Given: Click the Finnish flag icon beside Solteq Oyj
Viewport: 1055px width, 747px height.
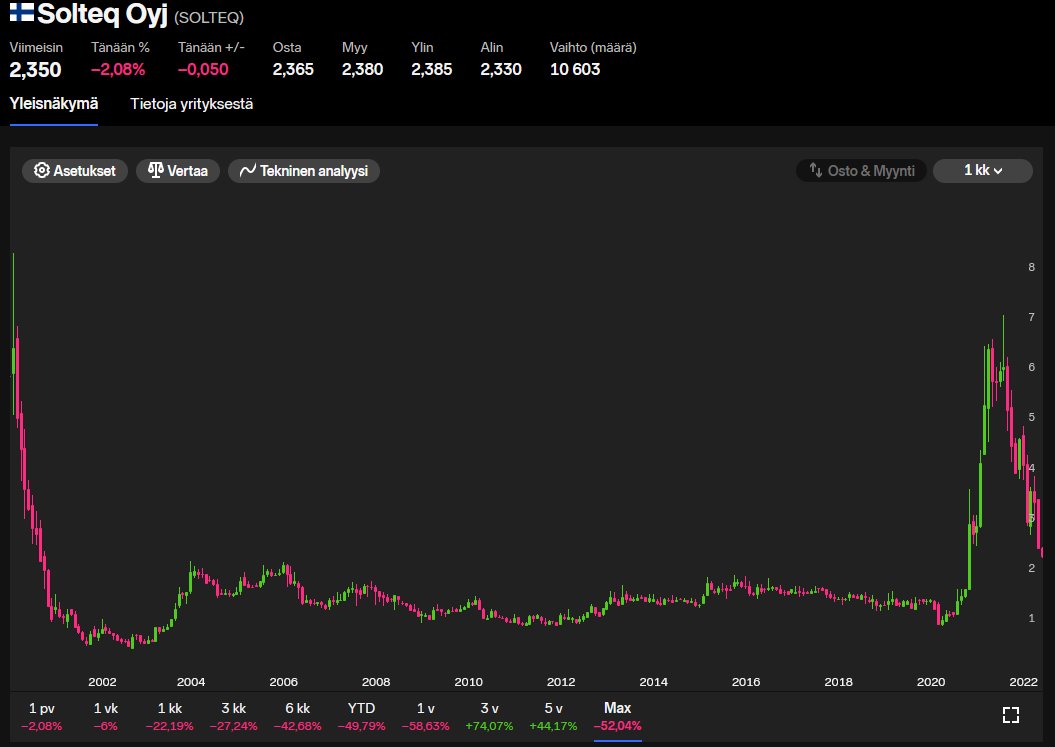Looking at the screenshot, I should tap(22, 13).
